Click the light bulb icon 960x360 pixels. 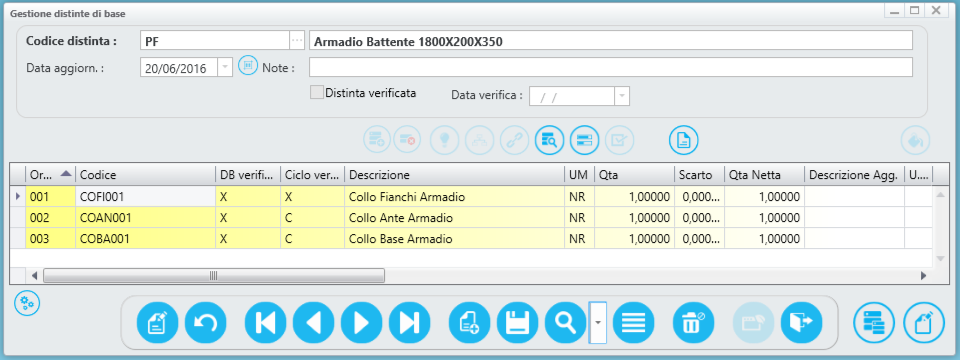coord(445,140)
